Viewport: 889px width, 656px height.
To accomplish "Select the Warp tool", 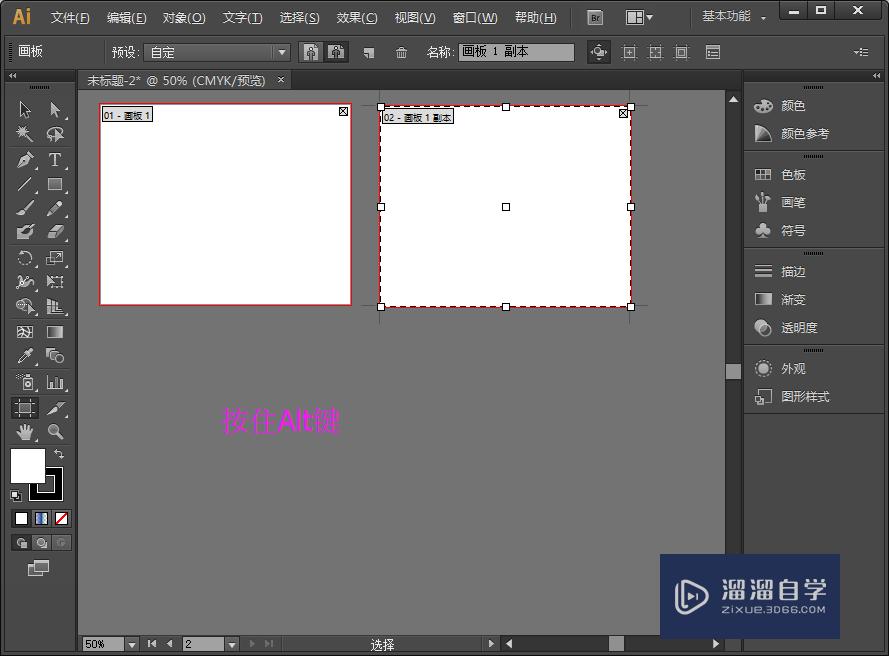I will pos(24,282).
